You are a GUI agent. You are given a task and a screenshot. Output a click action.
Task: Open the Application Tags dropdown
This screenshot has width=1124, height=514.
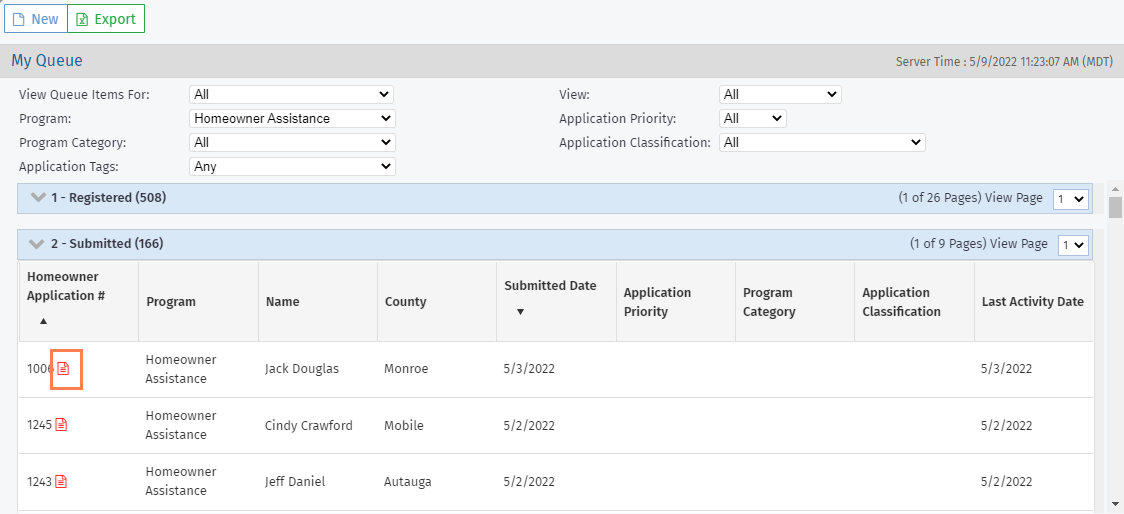click(292, 166)
